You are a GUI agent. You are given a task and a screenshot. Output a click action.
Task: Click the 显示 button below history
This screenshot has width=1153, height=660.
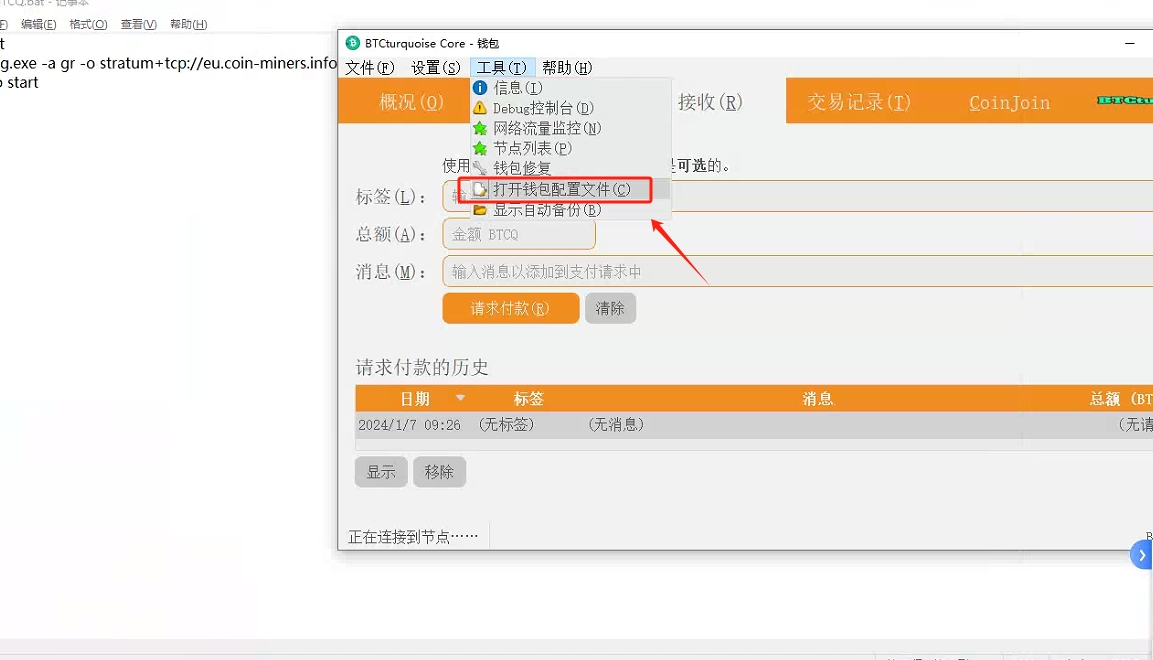click(x=381, y=472)
